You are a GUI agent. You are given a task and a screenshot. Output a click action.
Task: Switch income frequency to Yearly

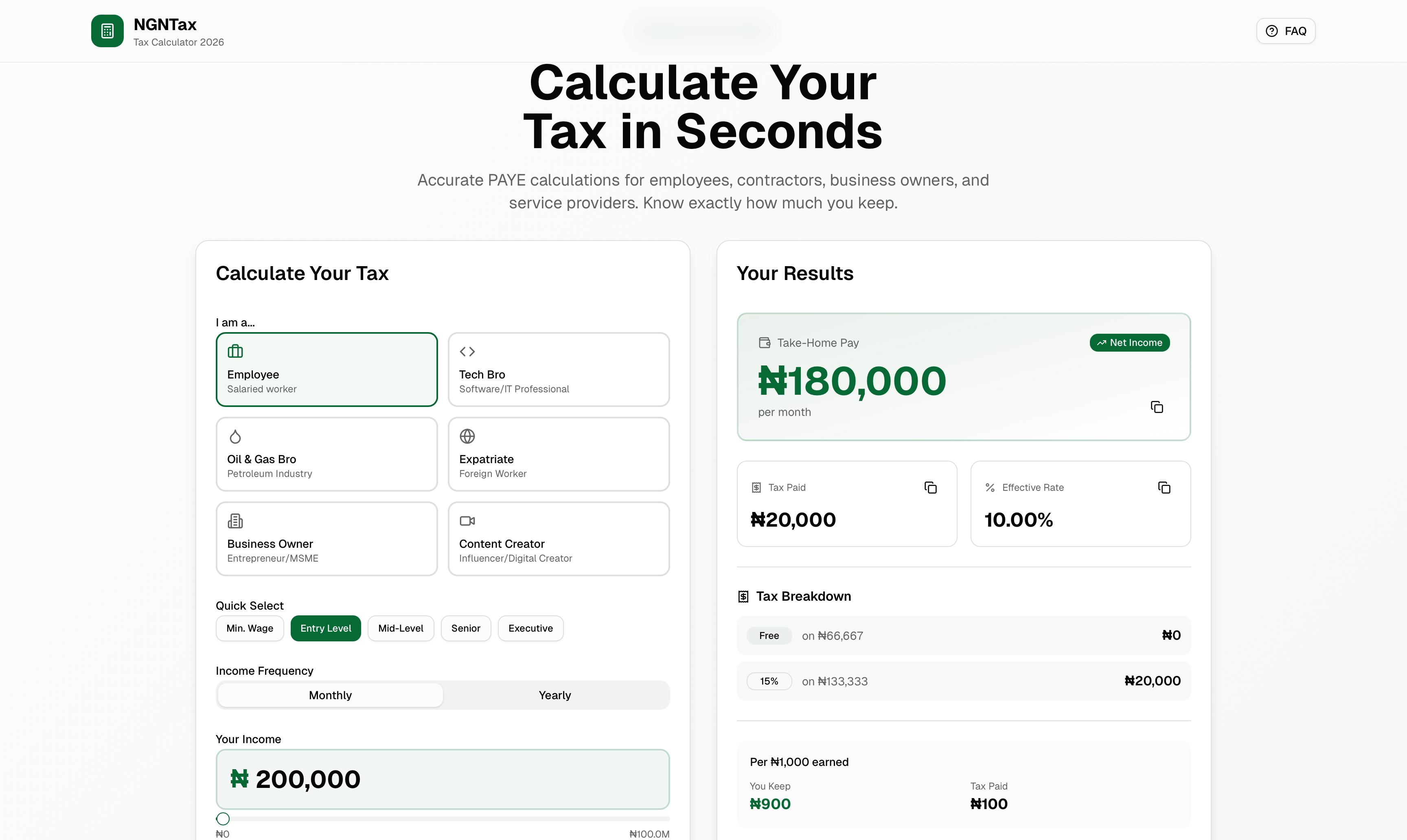coord(554,695)
